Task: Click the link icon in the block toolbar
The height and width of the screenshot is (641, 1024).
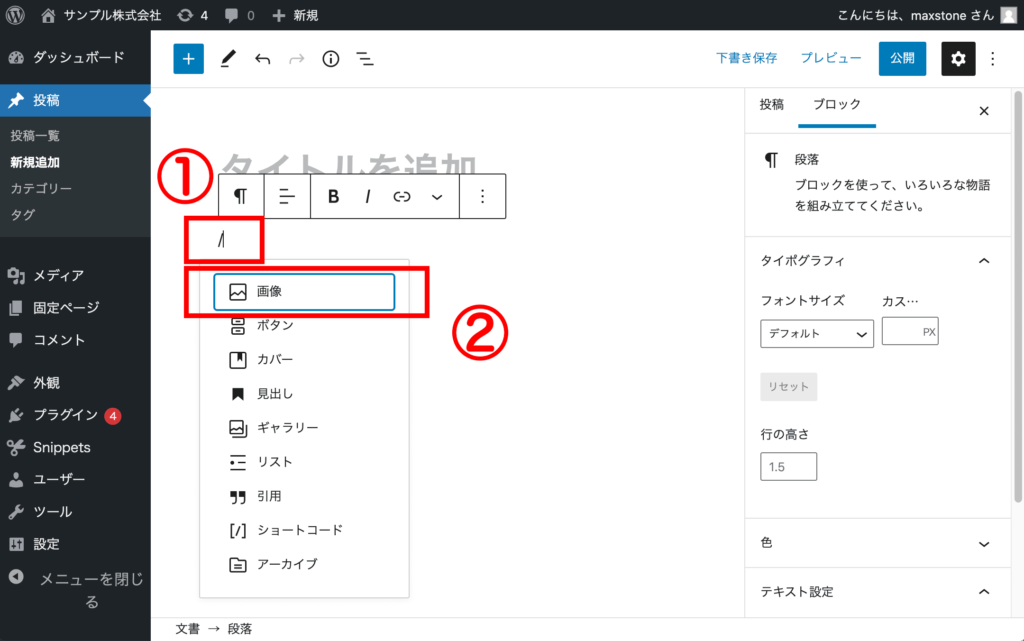Action: pos(401,196)
